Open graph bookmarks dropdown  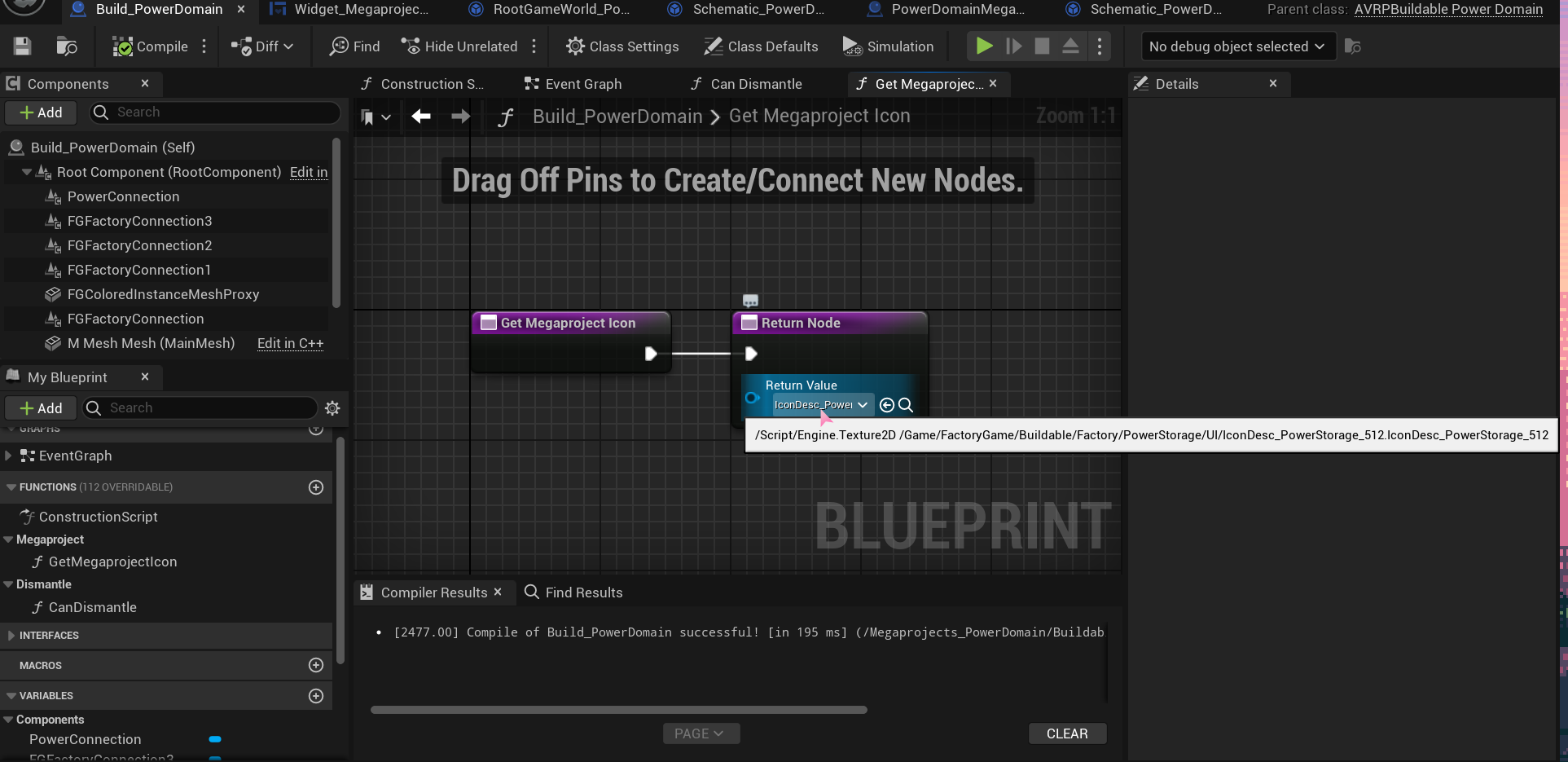[x=376, y=117]
